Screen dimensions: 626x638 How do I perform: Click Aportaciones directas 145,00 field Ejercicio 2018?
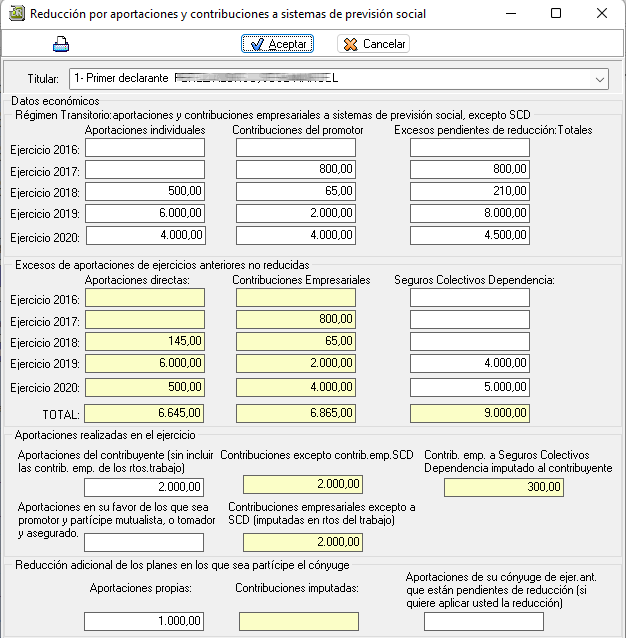145,341
